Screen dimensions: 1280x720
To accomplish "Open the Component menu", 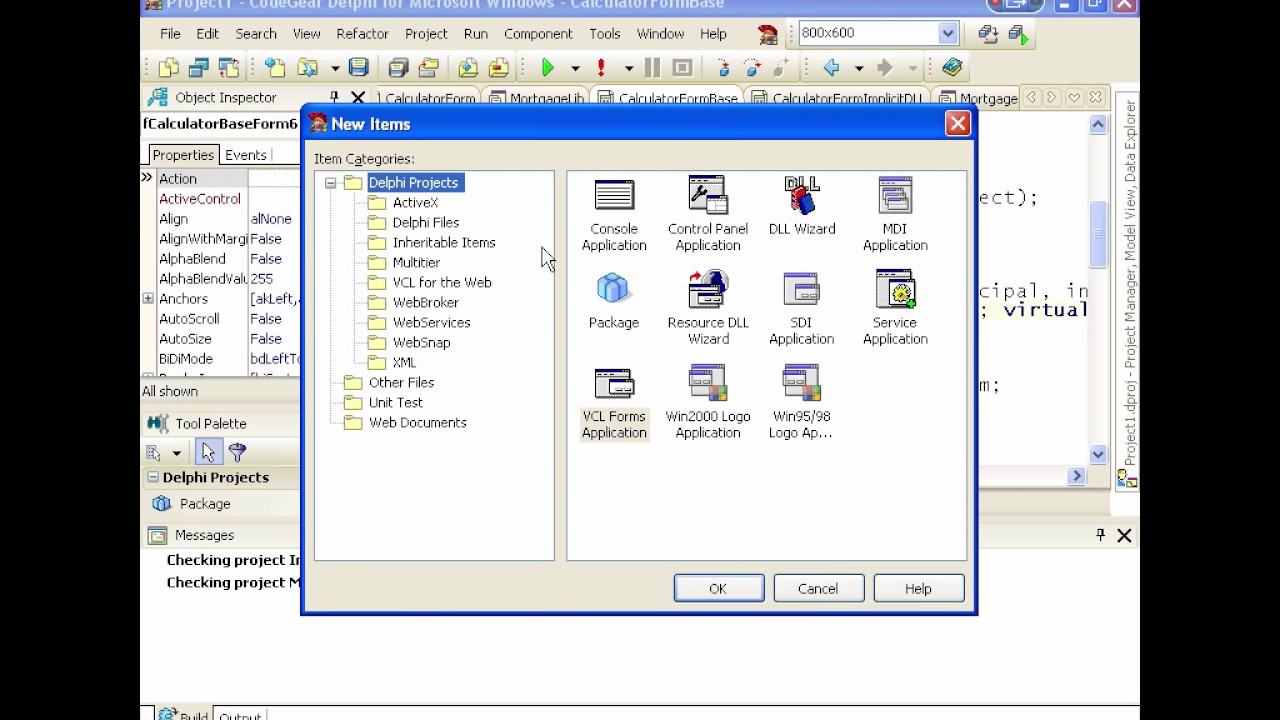I will pyautogui.click(x=538, y=33).
